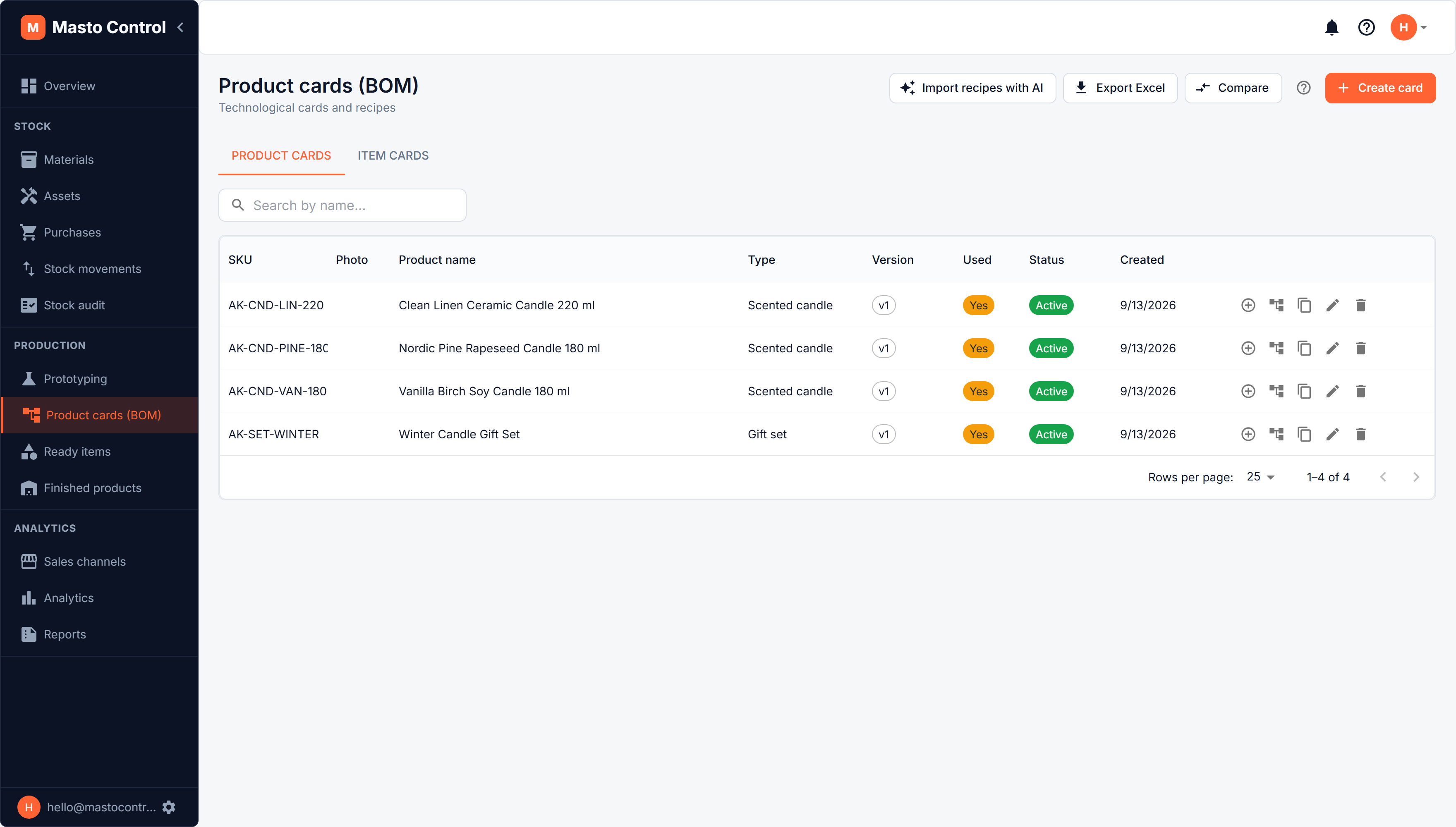This screenshot has height=827, width=1456.
Task: Open Stock movements in the sidebar
Action: coord(99,269)
